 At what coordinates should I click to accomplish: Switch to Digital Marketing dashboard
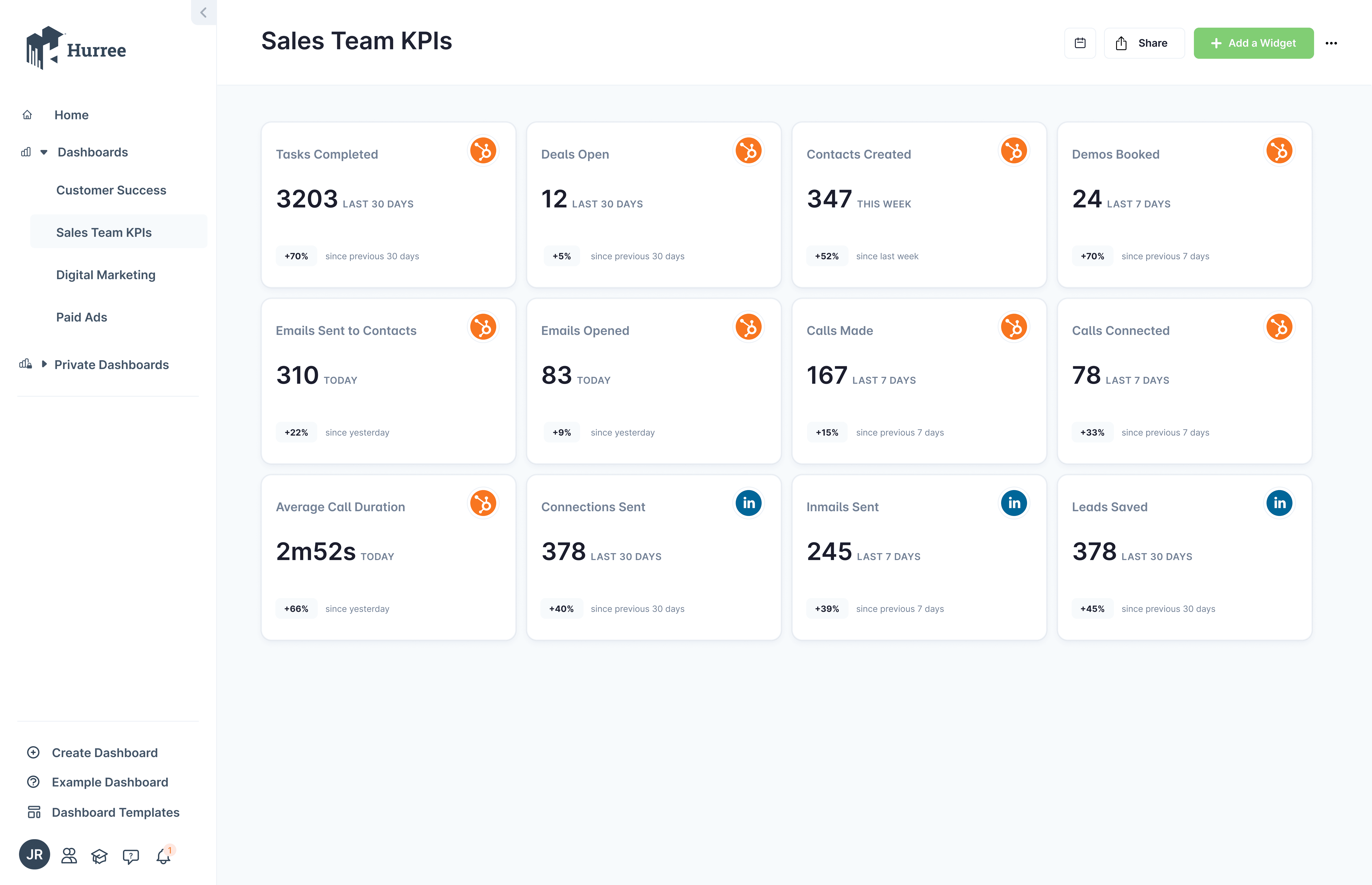click(106, 275)
